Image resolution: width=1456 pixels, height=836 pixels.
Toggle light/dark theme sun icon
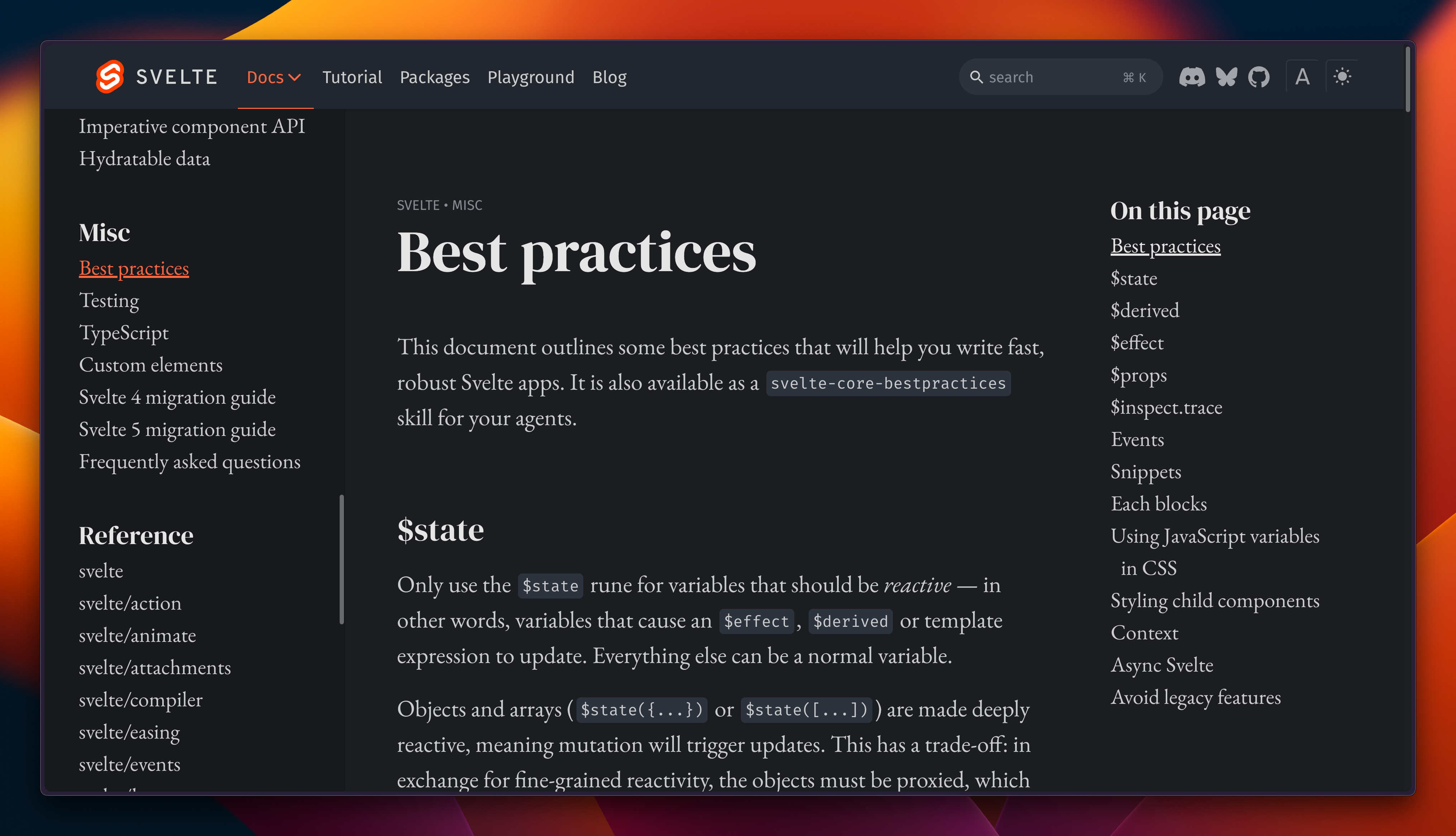[1342, 77]
